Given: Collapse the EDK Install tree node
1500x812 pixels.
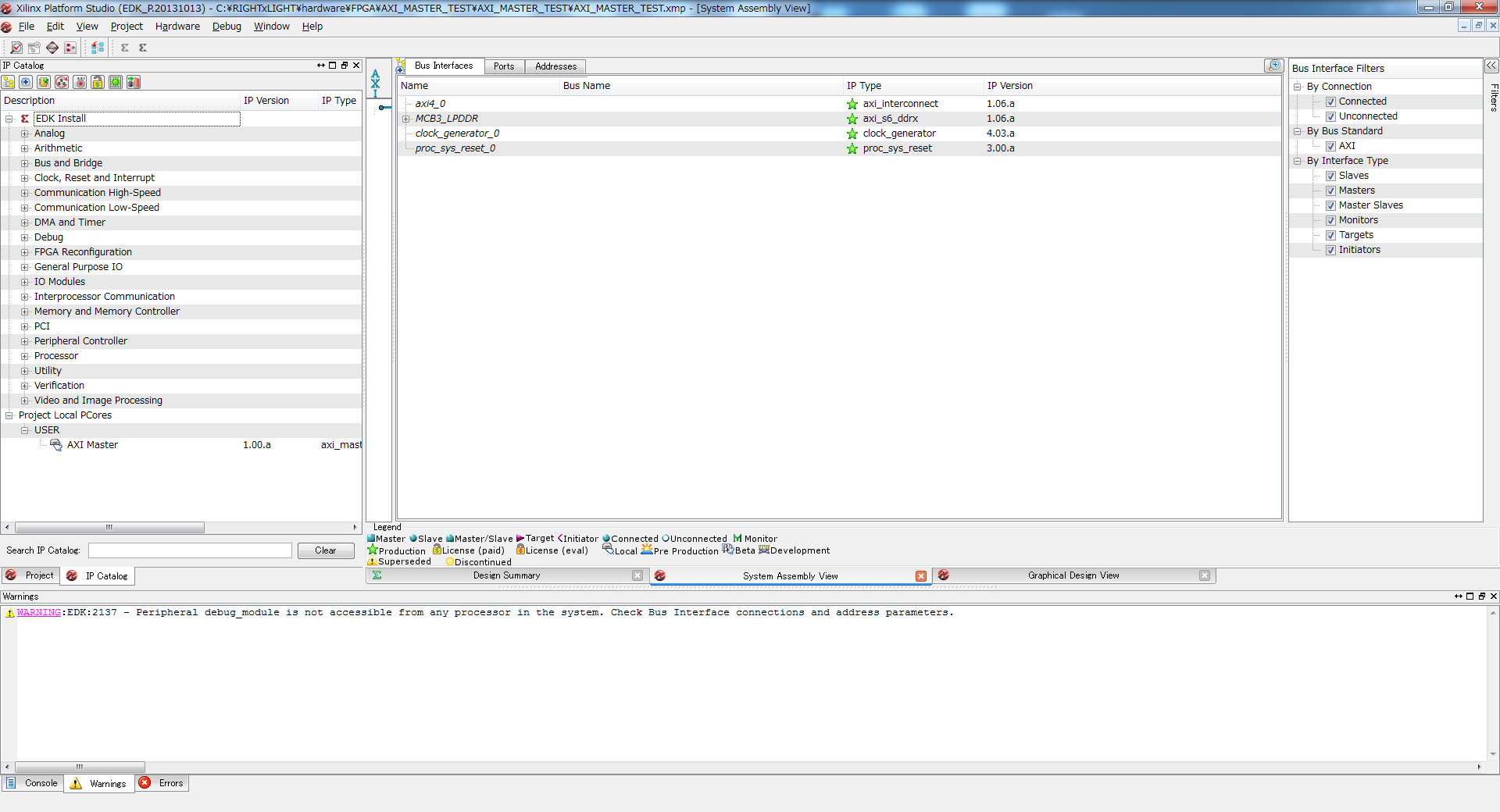Looking at the screenshot, I should 9,119.
